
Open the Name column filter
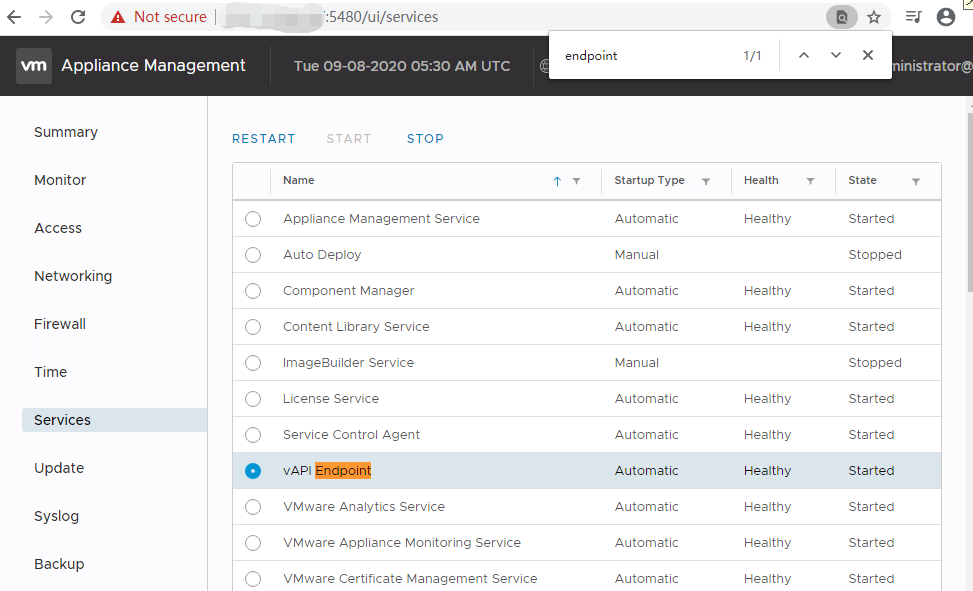[x=576, y=181]
